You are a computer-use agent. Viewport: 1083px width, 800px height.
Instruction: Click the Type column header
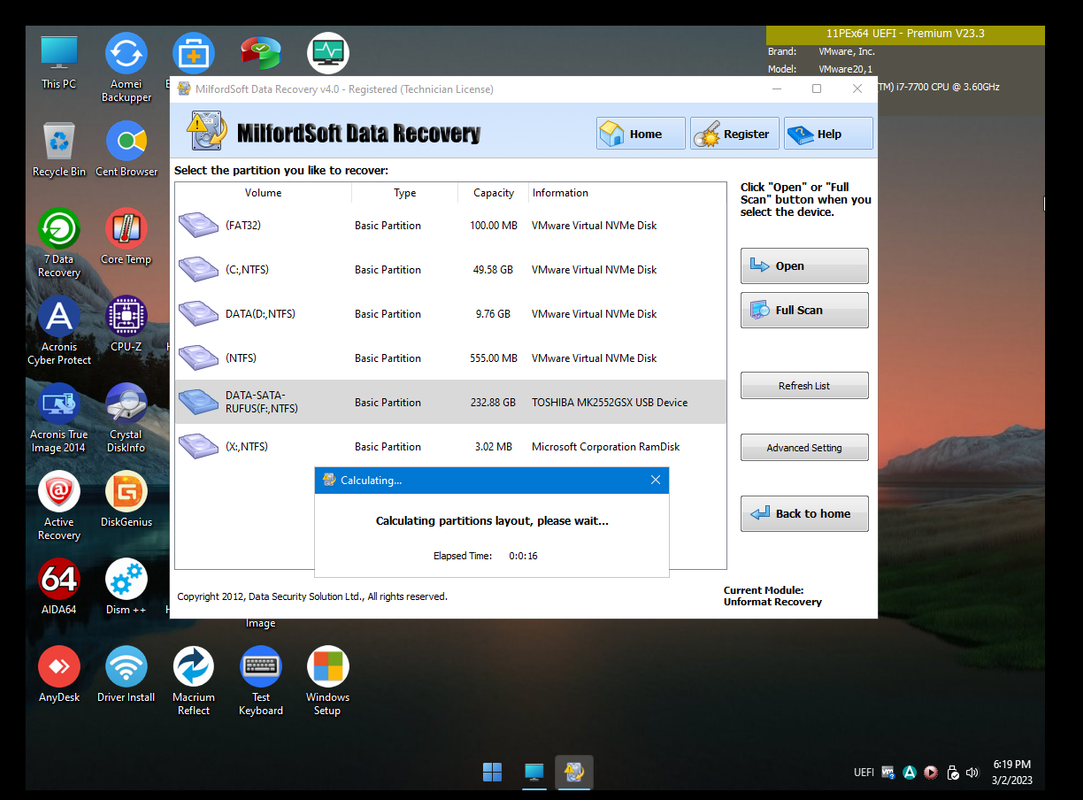[405, 193]
